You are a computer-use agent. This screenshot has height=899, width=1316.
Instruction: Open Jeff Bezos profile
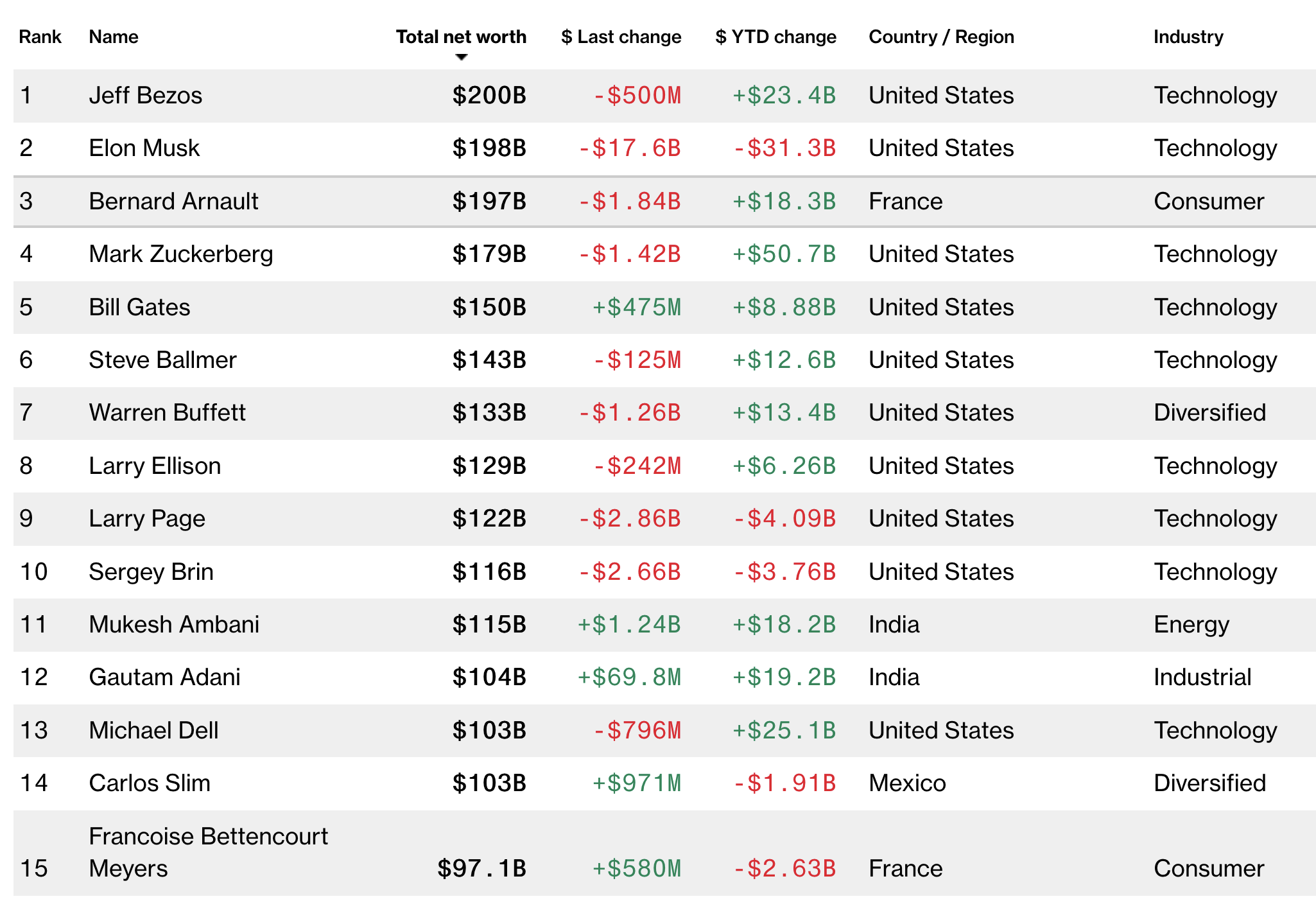pyautogui.click(x=145, y=96)
